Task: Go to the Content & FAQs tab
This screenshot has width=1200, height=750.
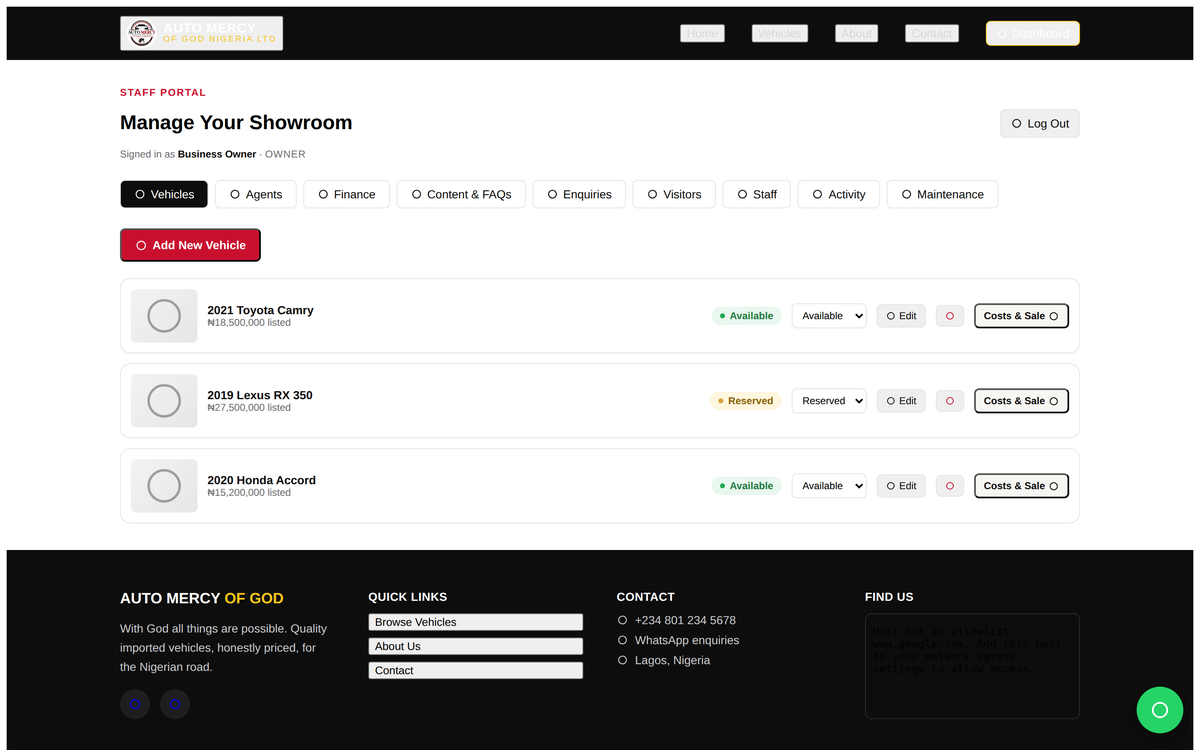Action: coord(462,194)
